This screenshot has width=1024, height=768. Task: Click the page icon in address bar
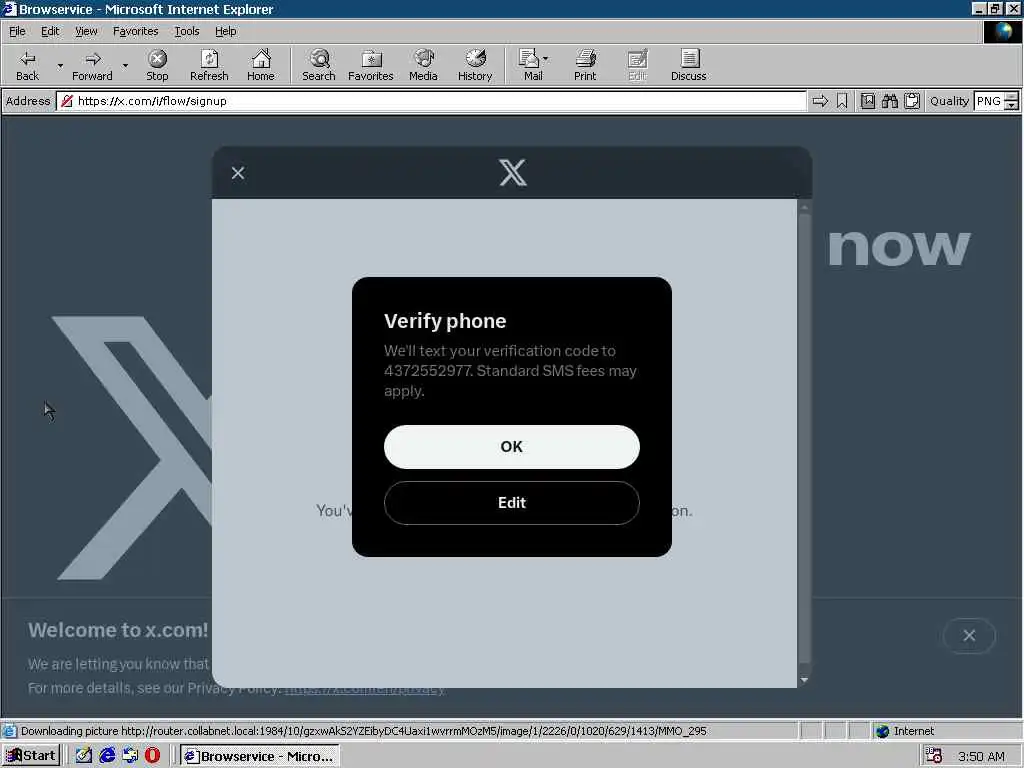(x=66, y=101)
